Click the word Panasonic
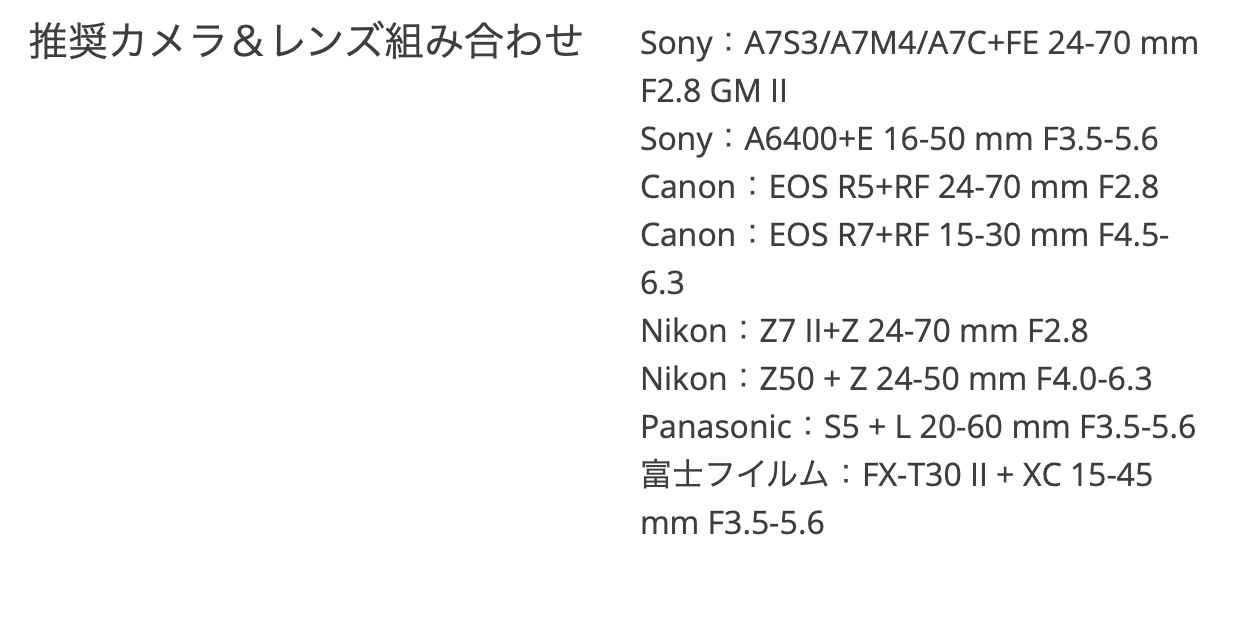This screenshot has width=1242, height=618. click(716, 427)
